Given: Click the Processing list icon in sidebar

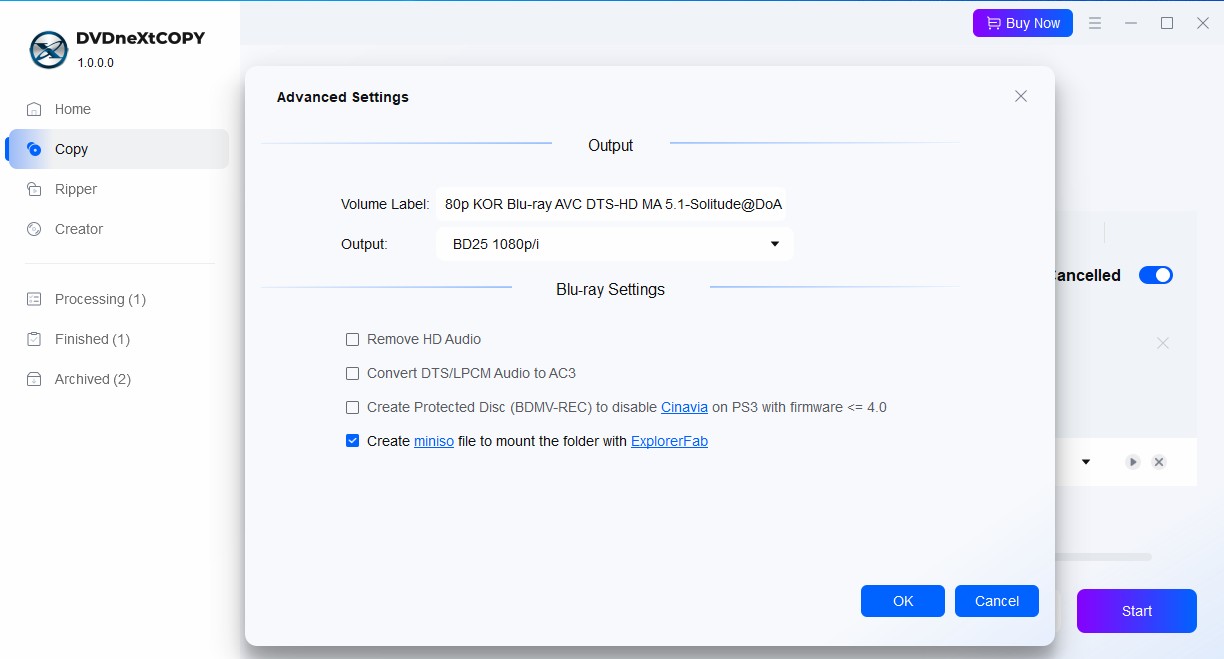Looking at the screenshot, I should pyautogui.click(x=35, y=299).
